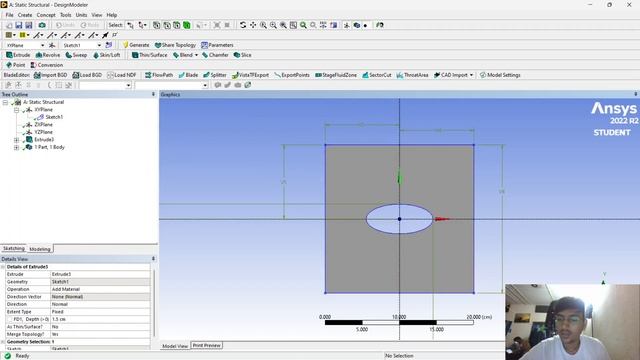640x360 pixels.
Task: Open the Create menu
Action: click(25, 15)
